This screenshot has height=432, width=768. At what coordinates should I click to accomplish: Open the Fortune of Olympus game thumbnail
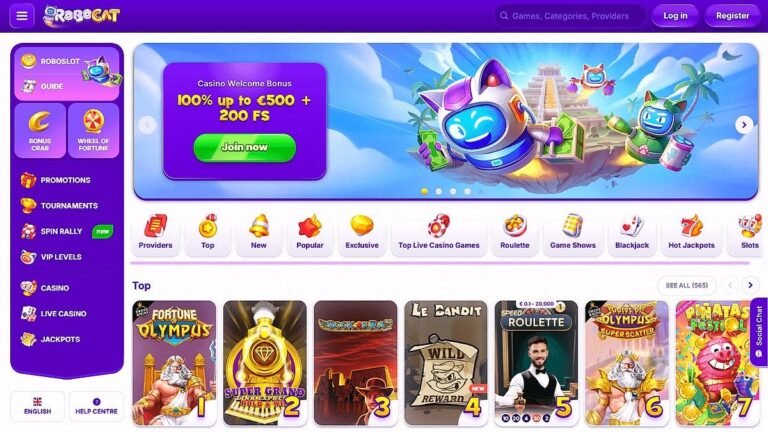(174, 363)
